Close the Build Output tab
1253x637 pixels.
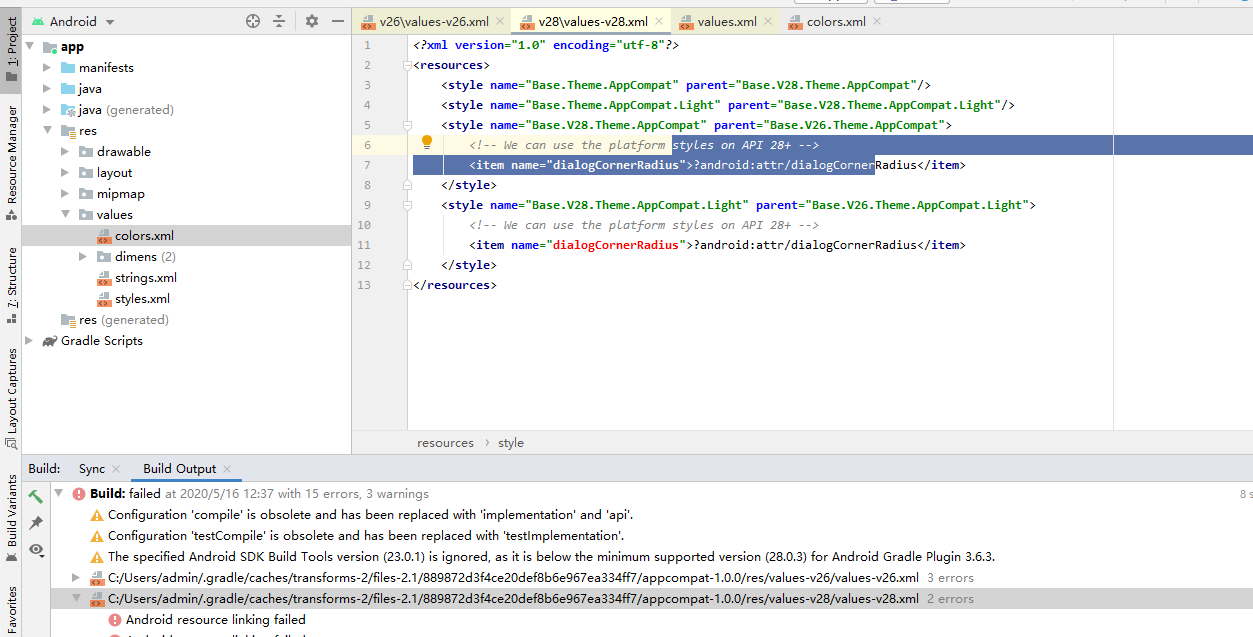[x=227, y=469]
